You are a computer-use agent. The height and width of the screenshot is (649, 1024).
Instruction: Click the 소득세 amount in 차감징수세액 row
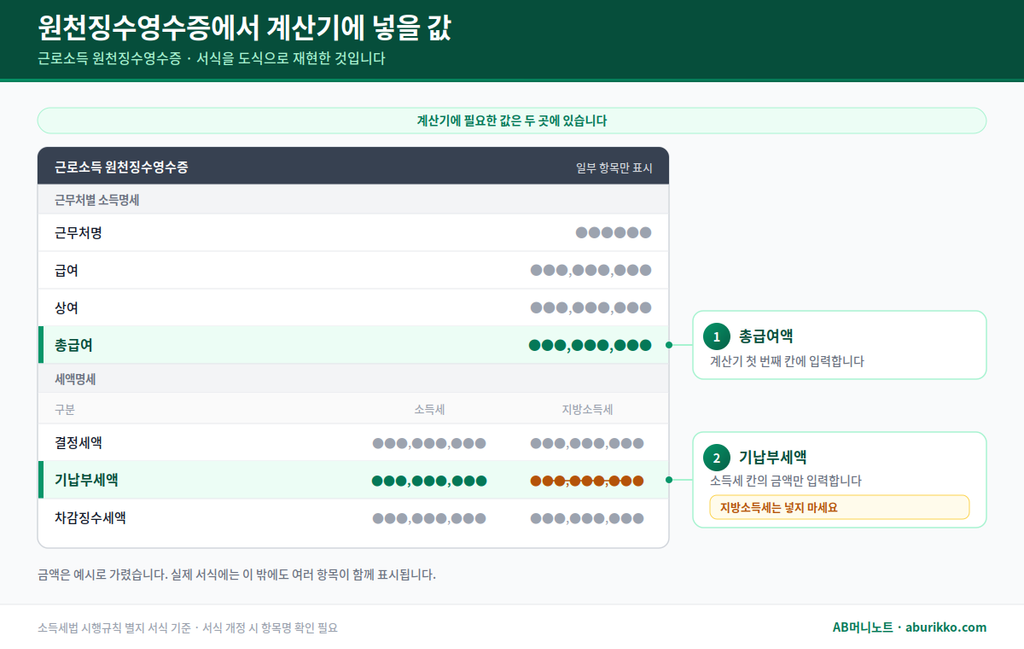pyautogui.click(x=429, y=518)
